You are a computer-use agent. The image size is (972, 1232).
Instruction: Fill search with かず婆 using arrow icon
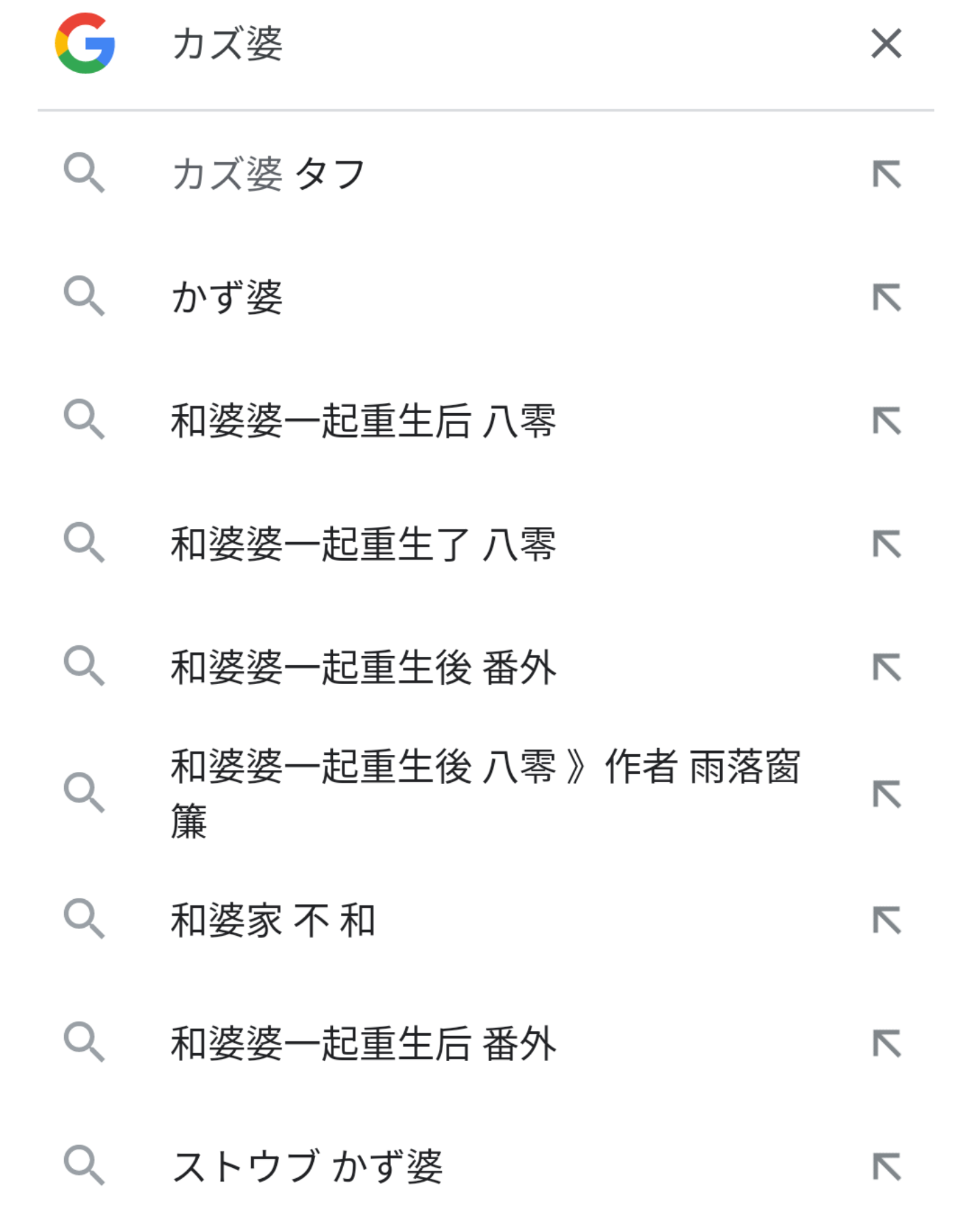(x=886, y=297)
